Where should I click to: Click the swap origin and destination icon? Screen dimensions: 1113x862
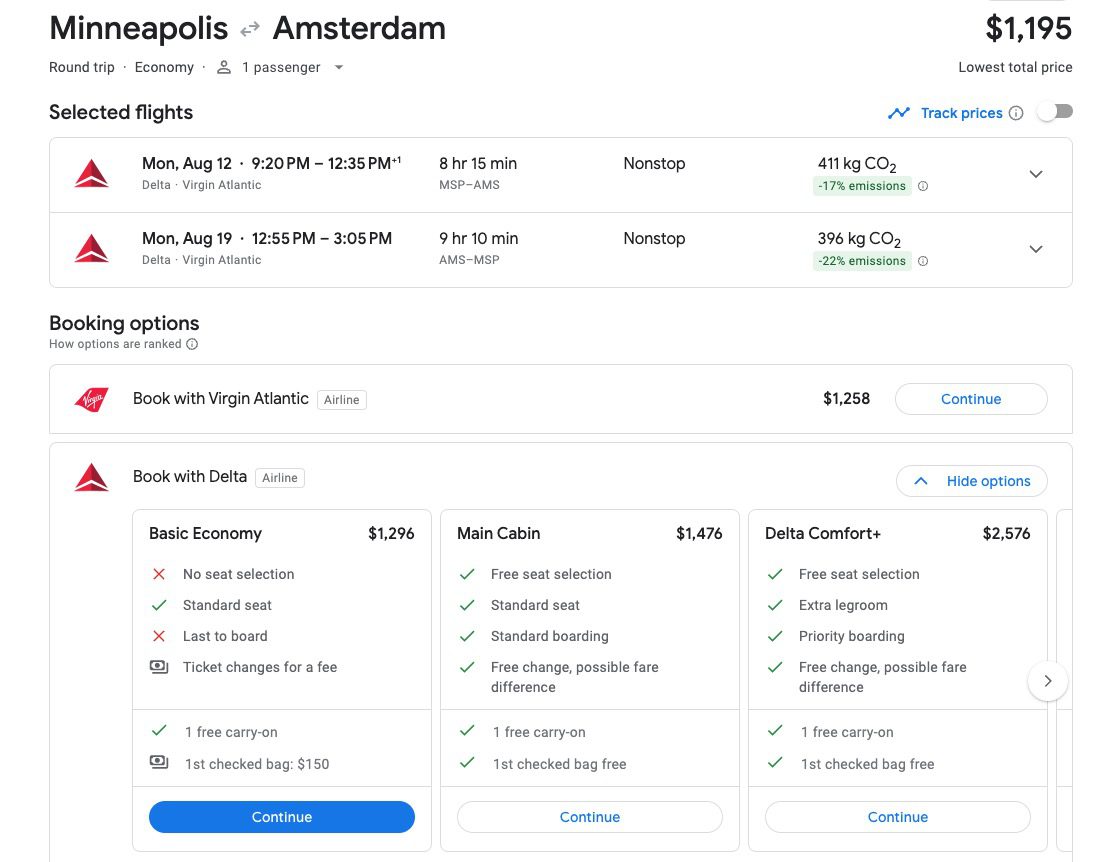click(x=248, y=28)
